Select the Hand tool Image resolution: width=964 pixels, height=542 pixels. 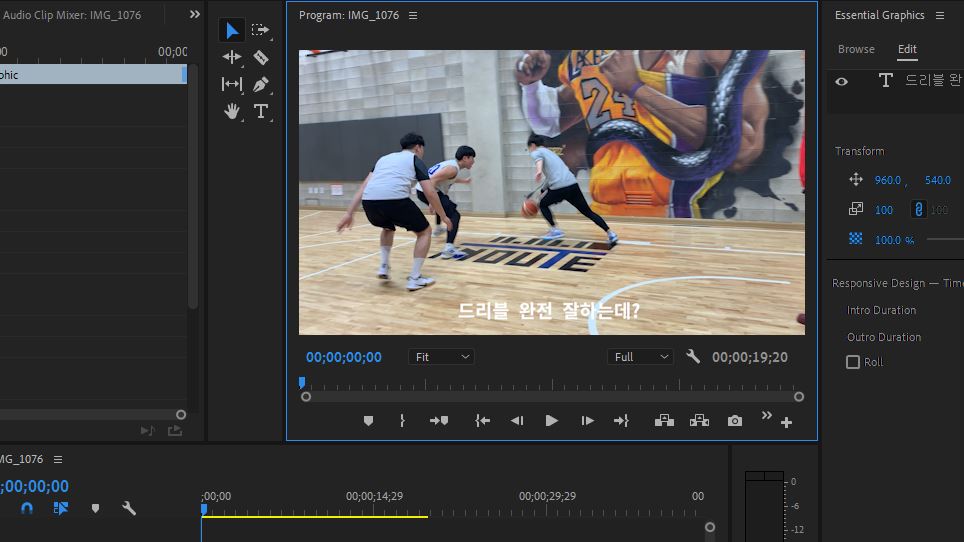(232, 111)
